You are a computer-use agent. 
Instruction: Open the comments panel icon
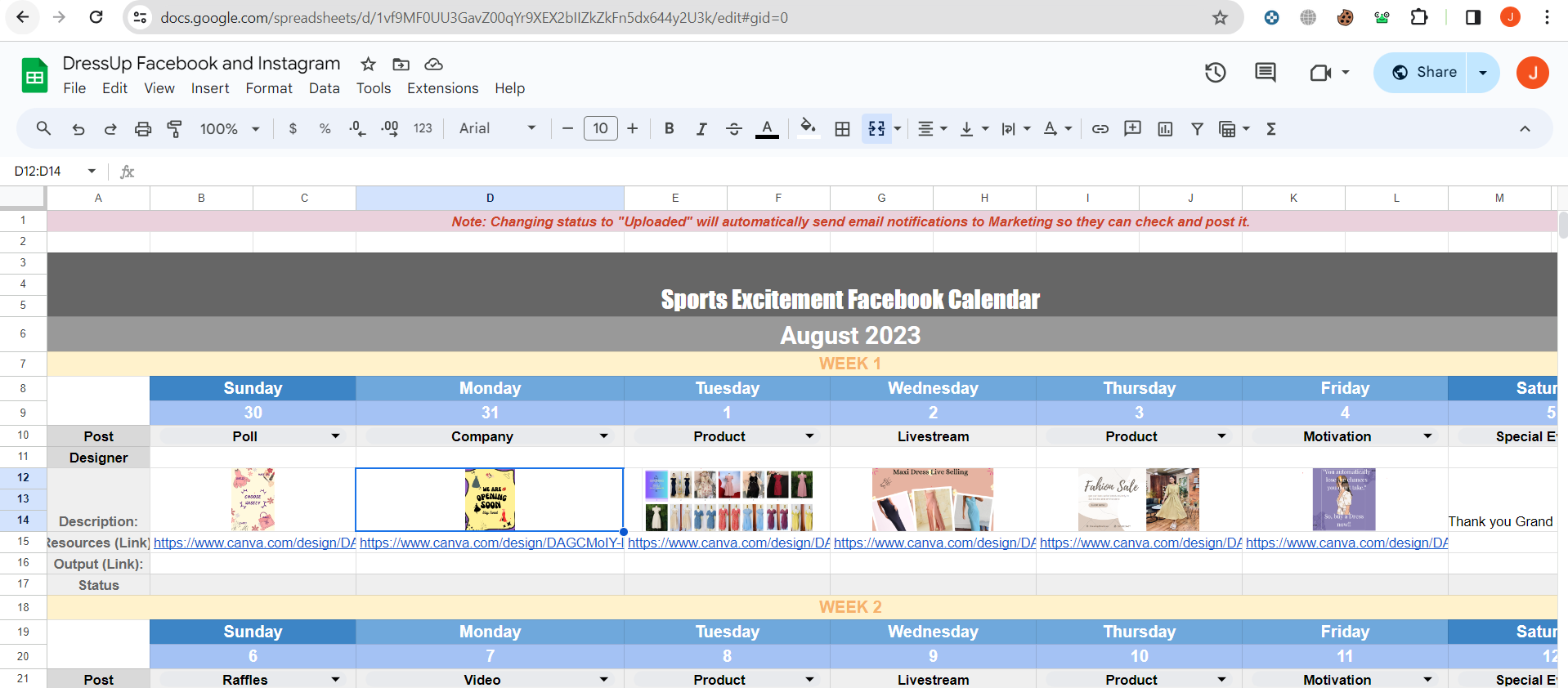(1265, 73)
